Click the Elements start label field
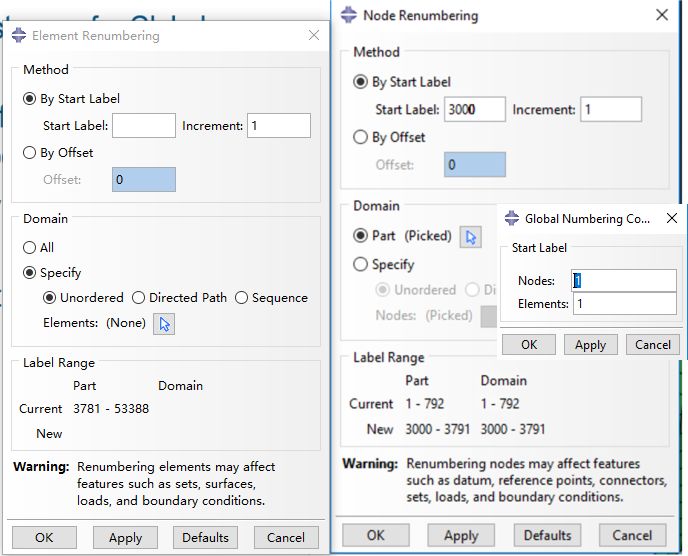 pyautogui.click(x=624, y=304)
